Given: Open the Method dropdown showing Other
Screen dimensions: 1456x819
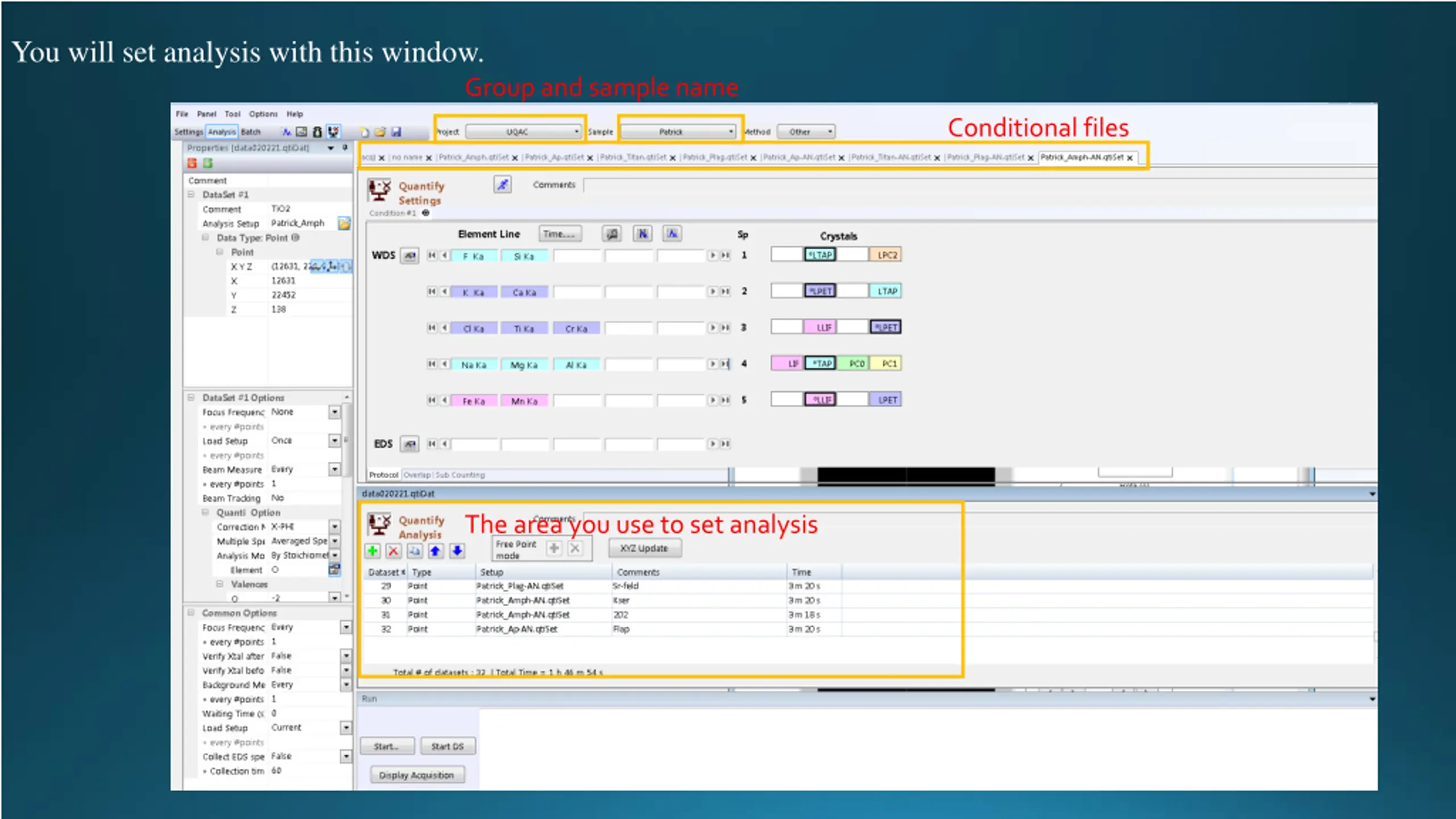Looking at the screenshot, I should (806, 132).
